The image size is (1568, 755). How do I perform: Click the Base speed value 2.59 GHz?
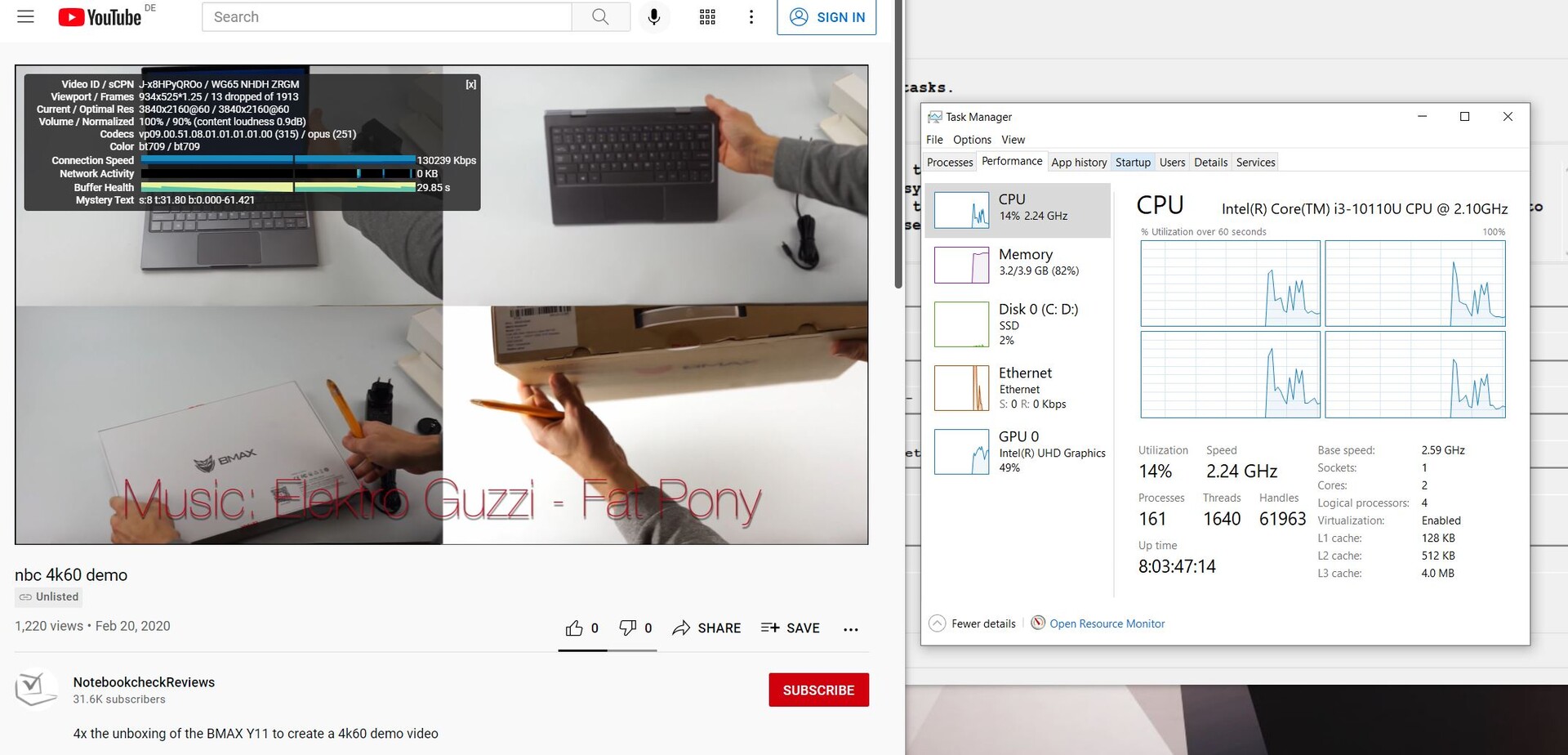pos(1443,450)
